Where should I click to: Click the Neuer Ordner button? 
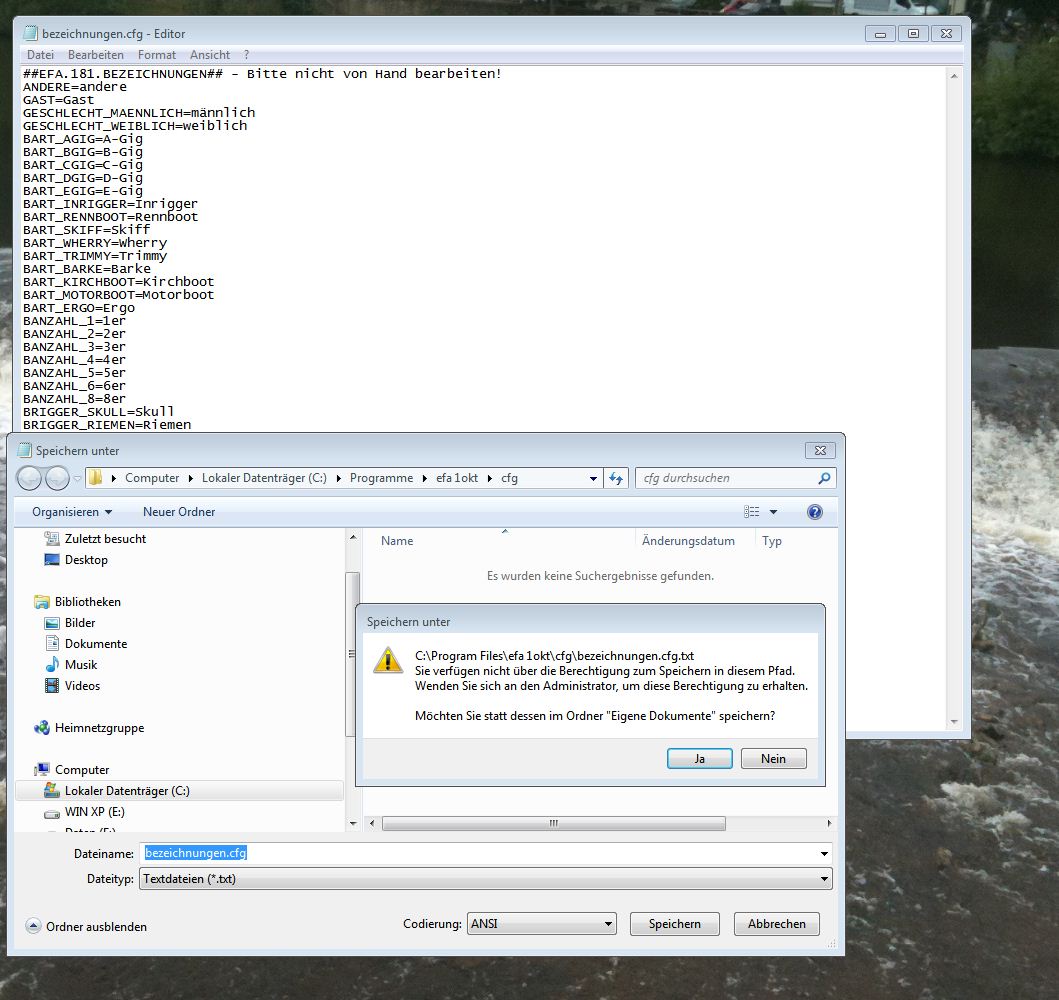pos(179,512)
